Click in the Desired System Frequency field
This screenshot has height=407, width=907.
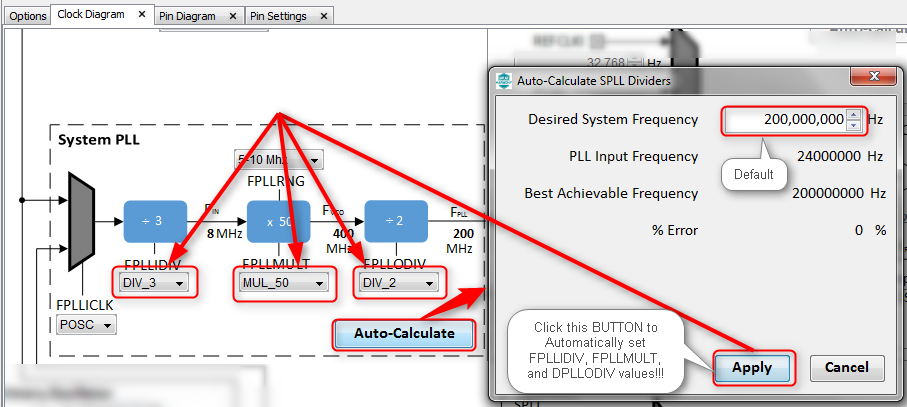click(786, 120)
